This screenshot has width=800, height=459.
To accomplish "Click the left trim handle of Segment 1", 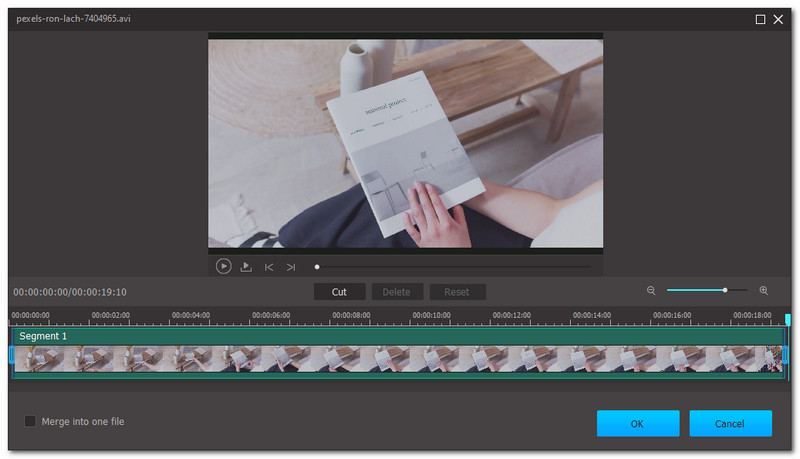I will point(12,355).
